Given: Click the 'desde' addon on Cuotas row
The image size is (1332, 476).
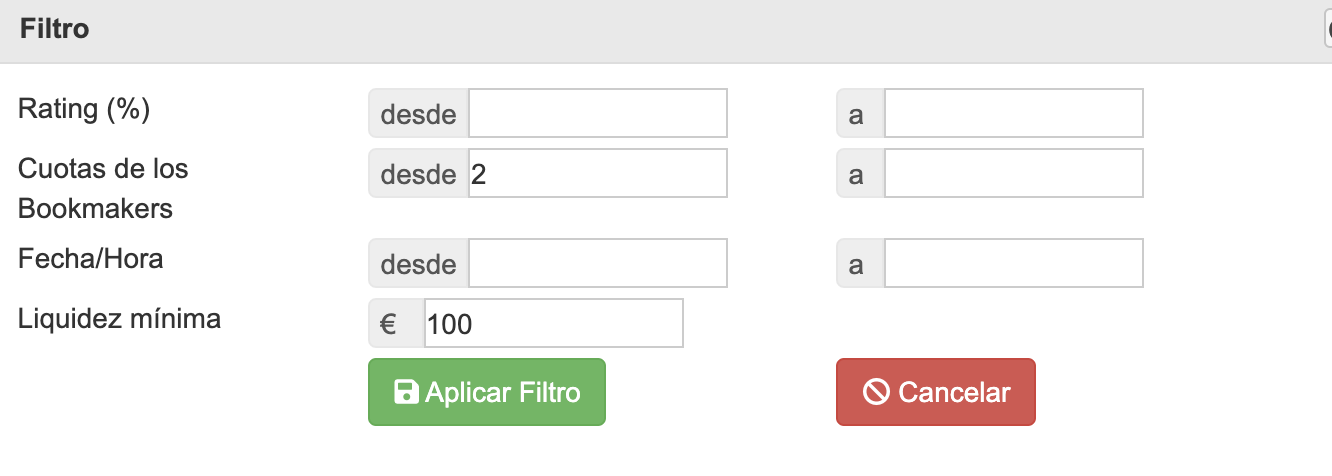Looking at the screenshot, I should point(419,174).
